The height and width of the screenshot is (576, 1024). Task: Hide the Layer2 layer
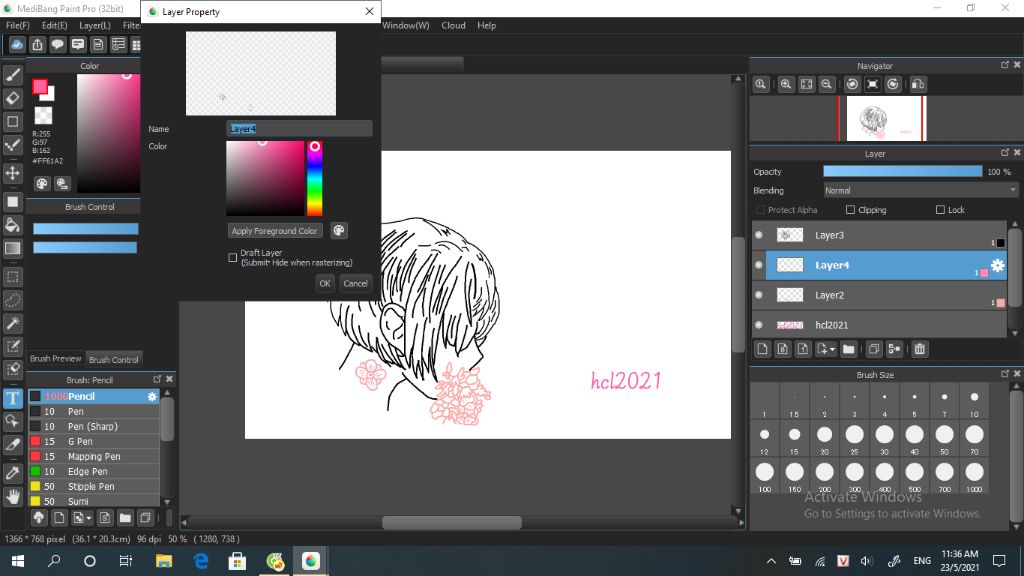pyautogui.click(x=759, y=295)
